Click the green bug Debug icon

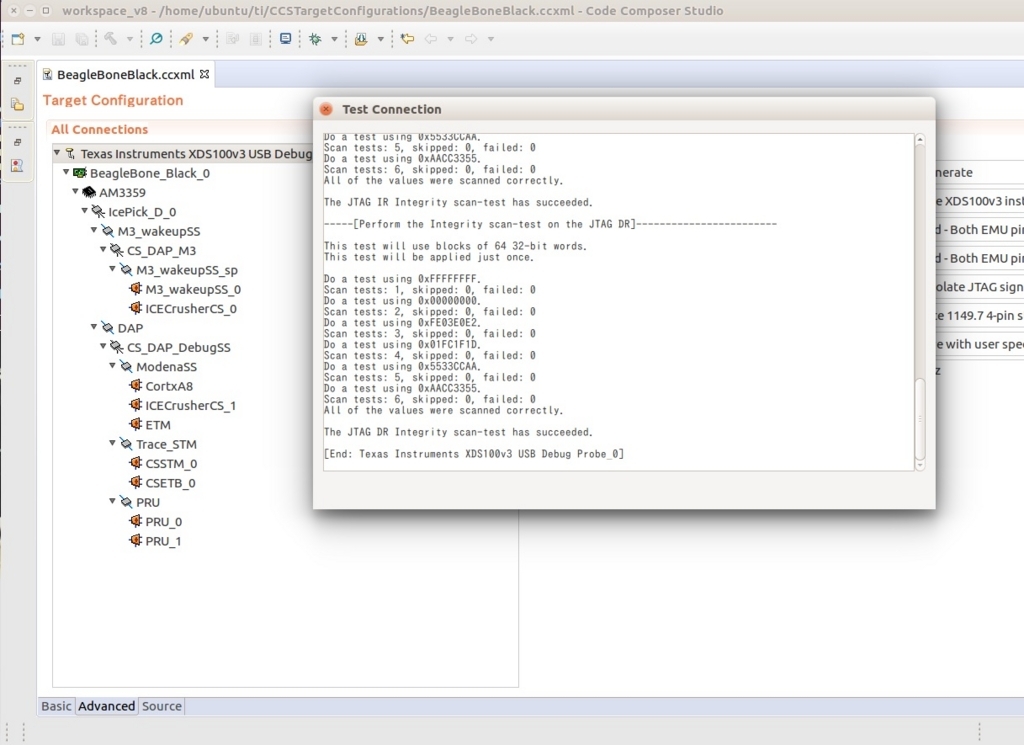315,39
